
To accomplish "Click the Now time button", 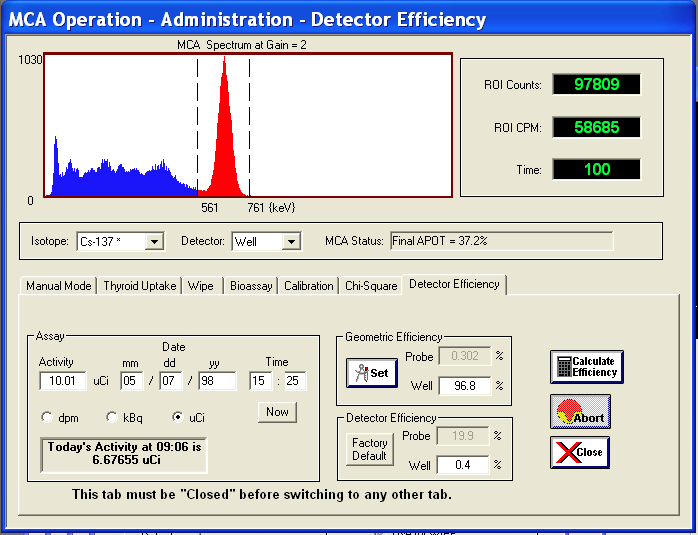I will 277,412.
